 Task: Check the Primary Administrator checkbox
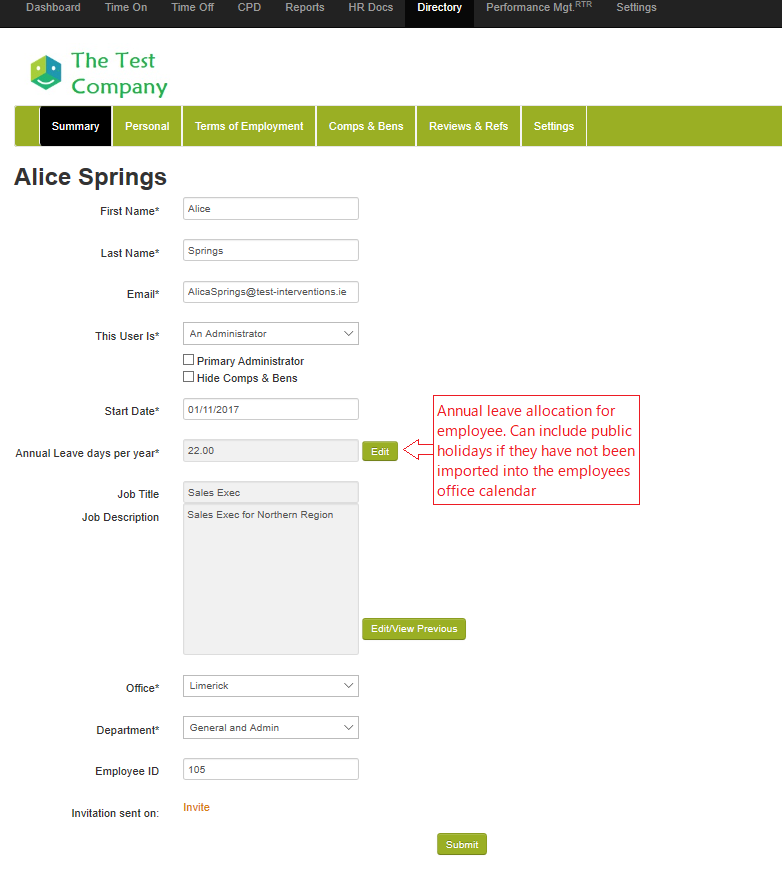(189, 360)
